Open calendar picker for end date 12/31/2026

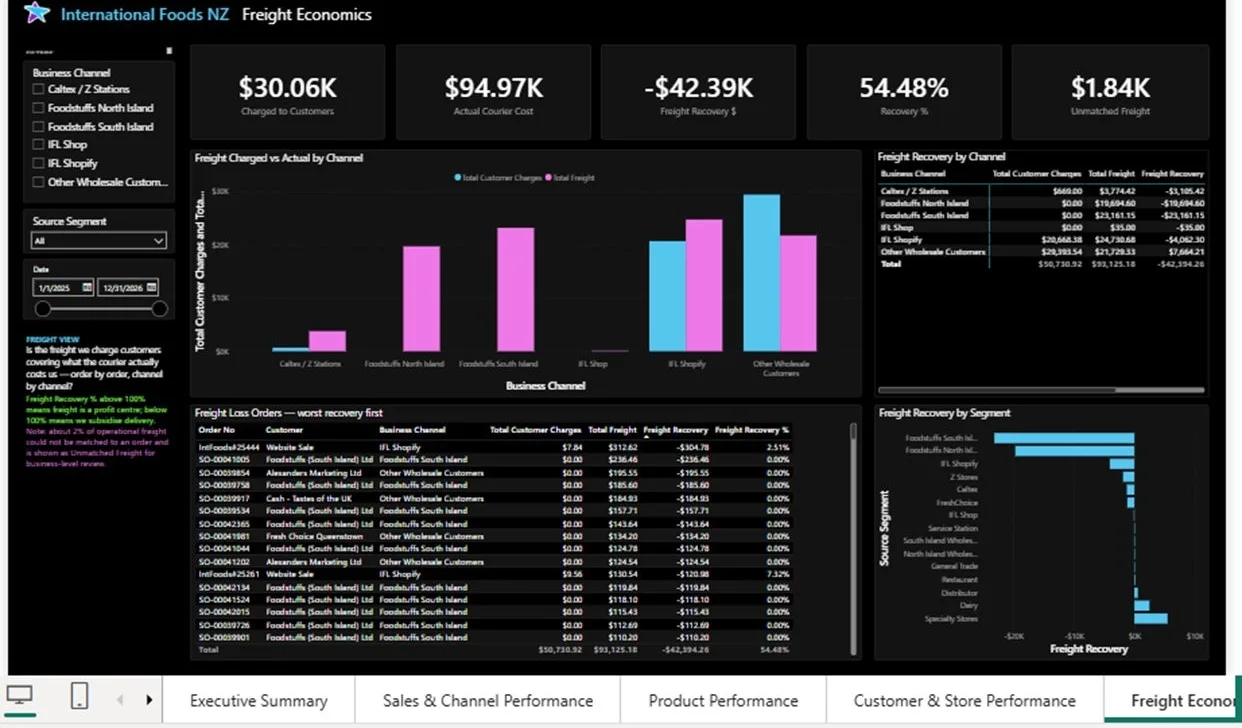point(151,287)
